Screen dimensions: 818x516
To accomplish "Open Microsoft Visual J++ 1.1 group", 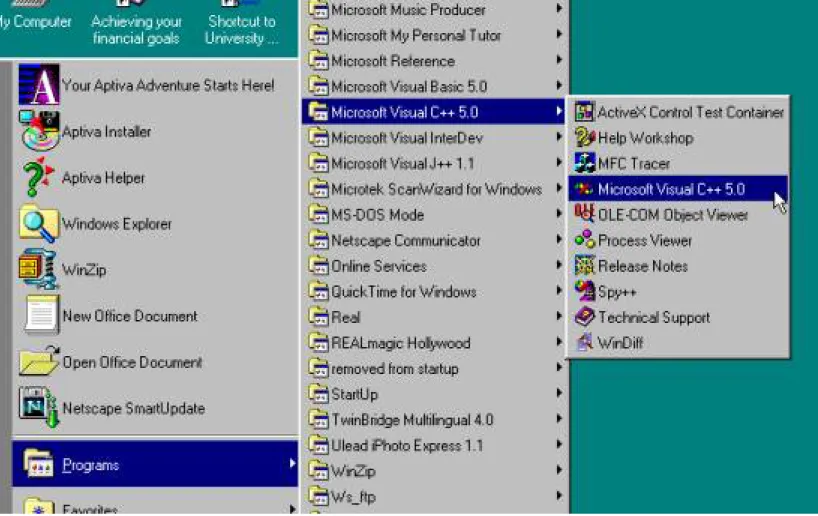I will (435, 163).
